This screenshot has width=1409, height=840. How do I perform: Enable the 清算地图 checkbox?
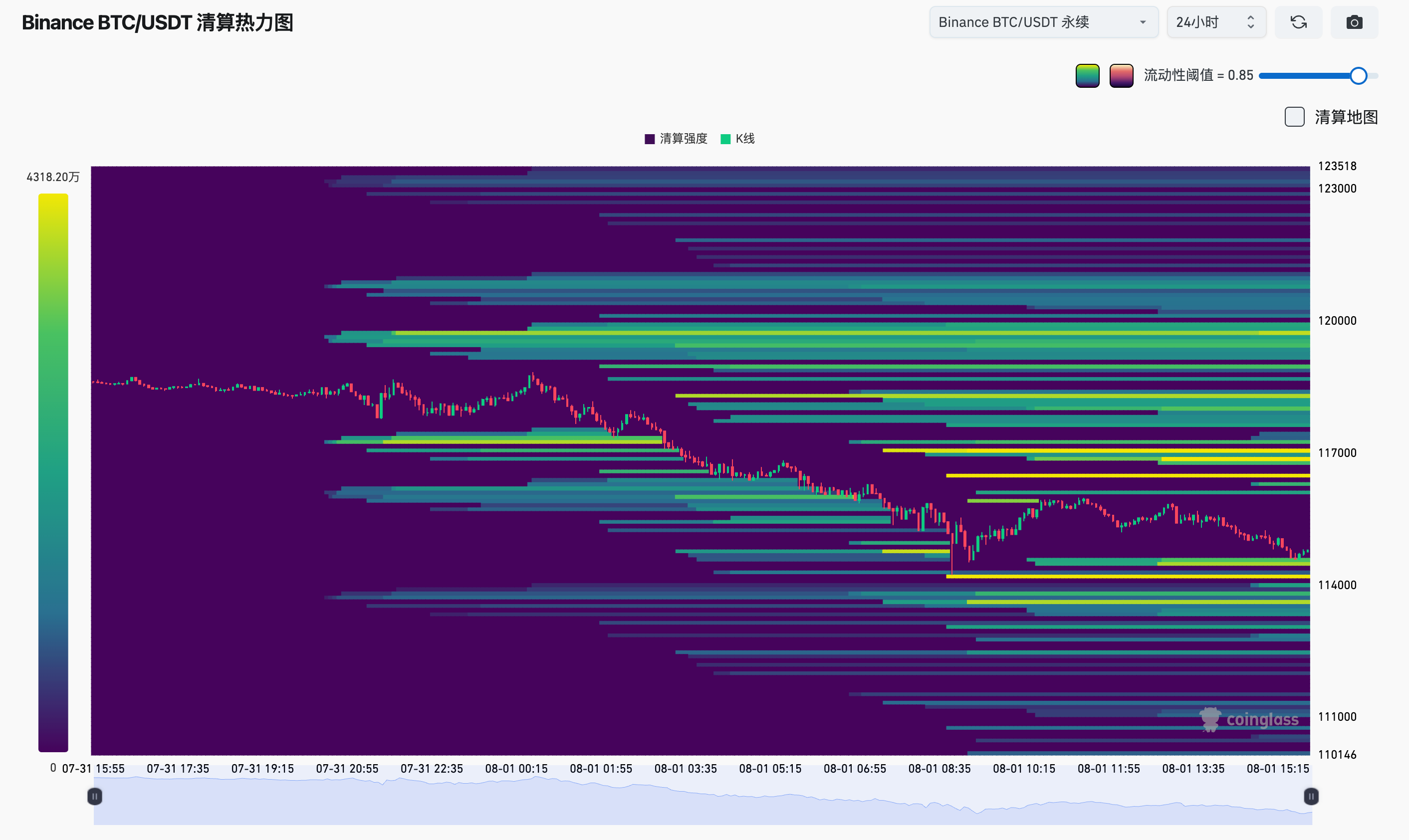[x=1294, y=117]
